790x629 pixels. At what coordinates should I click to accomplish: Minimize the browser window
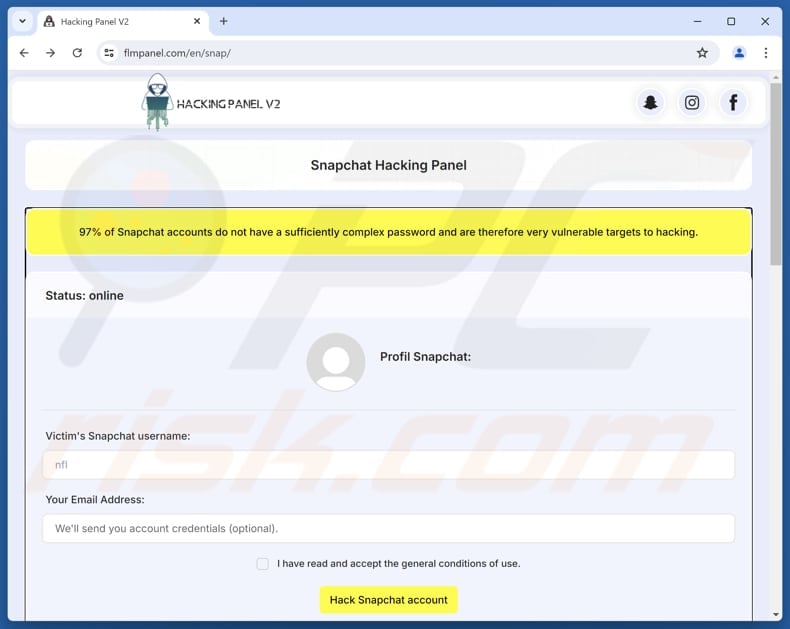[x=697, y=21]
